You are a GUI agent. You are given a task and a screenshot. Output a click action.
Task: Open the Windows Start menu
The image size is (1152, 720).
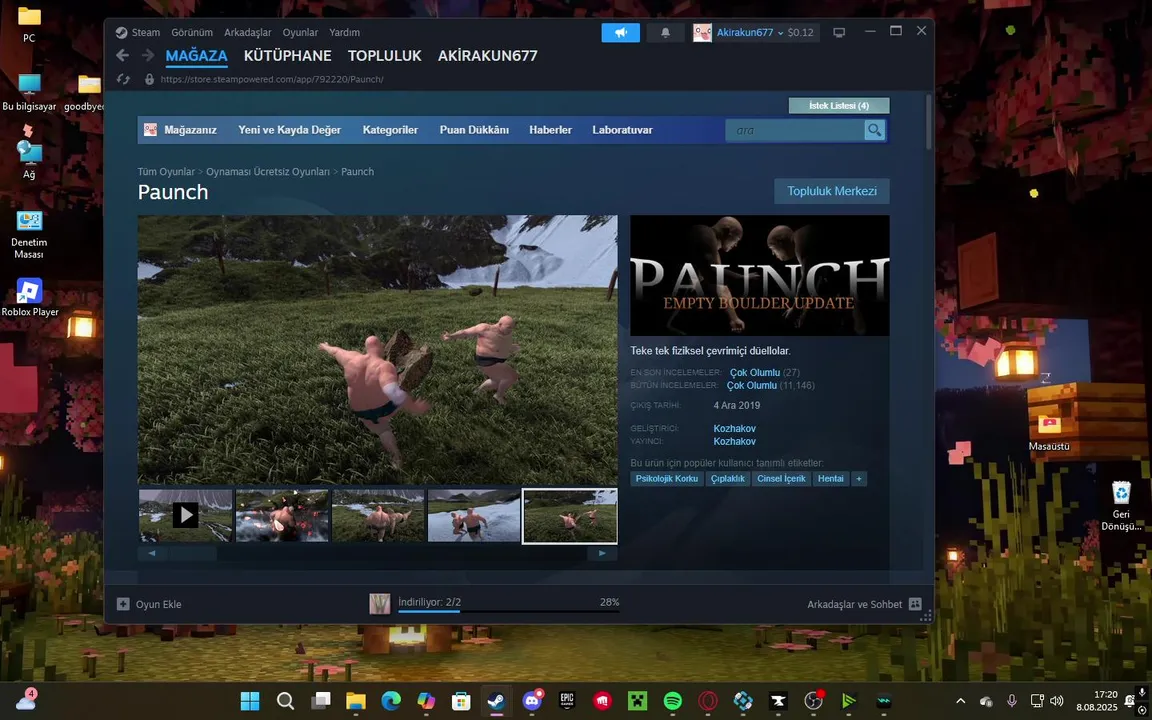click(250, 701)
